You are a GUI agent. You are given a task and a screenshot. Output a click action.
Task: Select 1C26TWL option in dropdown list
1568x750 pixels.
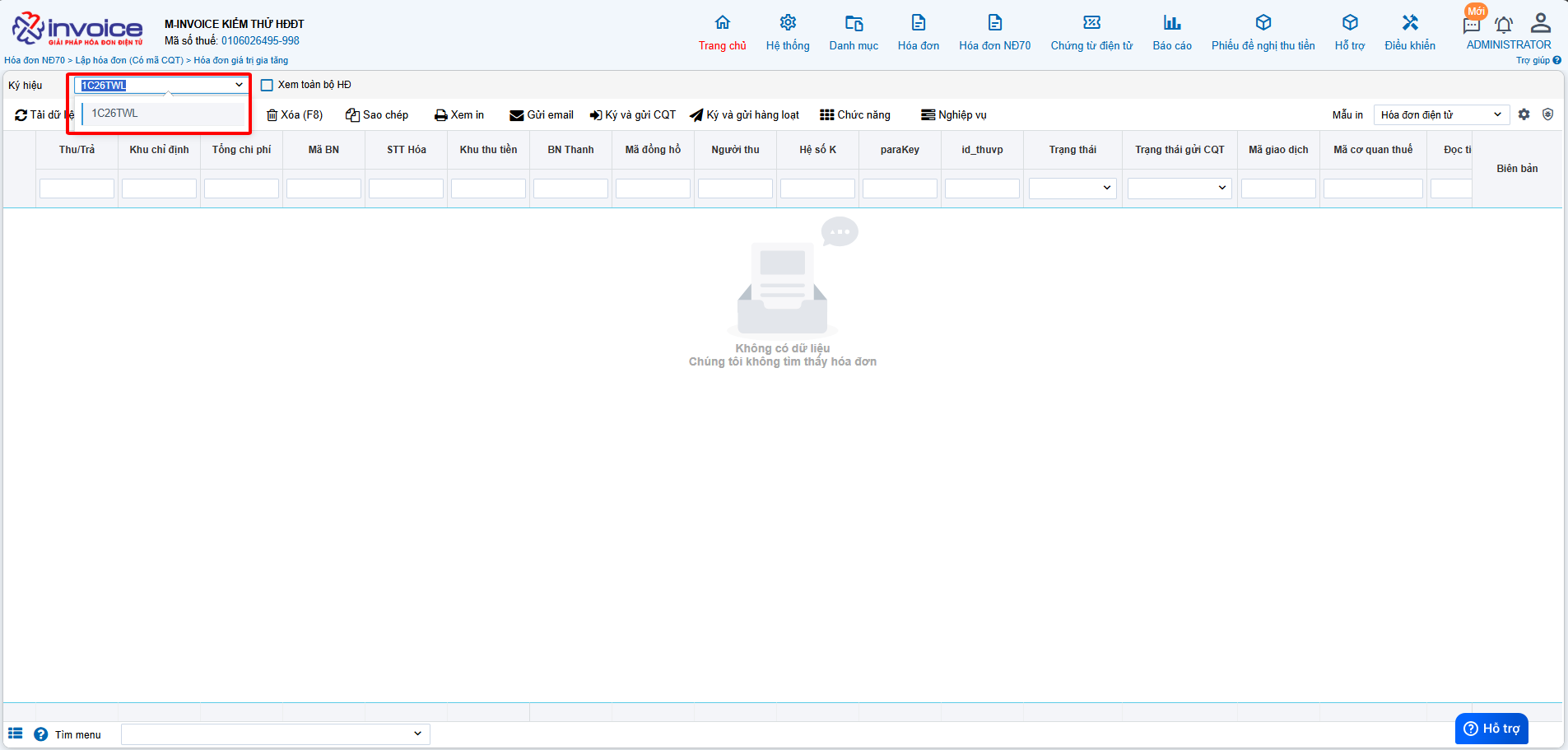coord(115,114)
